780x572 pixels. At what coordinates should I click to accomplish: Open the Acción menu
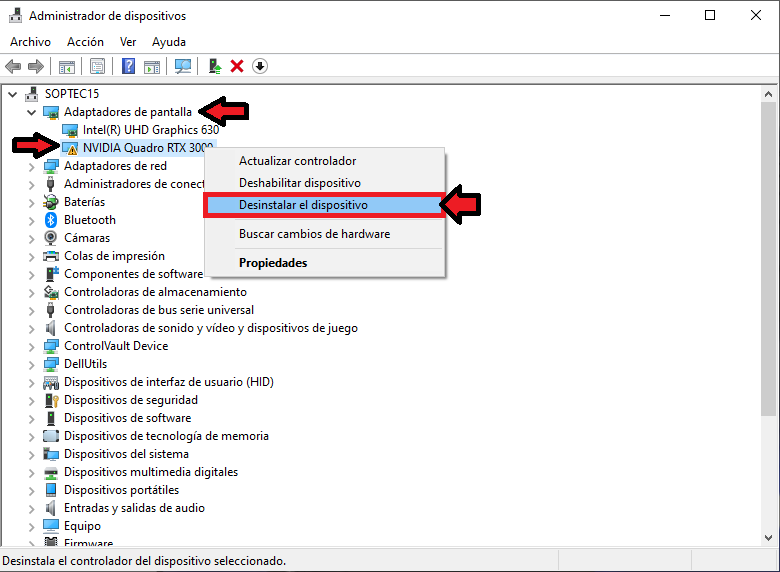click(86, 42)
